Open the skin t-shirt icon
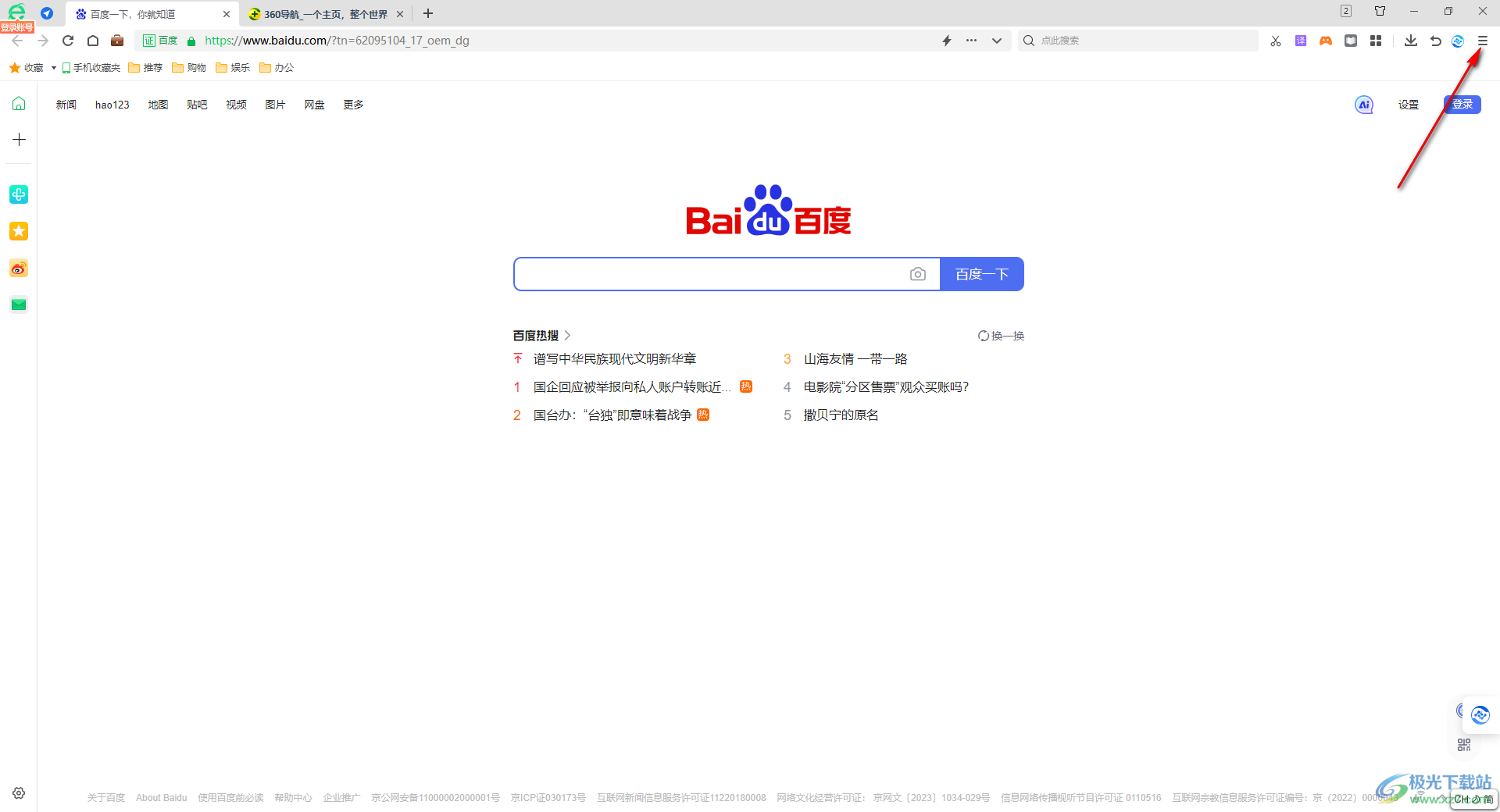The width and height of the screenshot is (1500, 812). click(1380, 11)
